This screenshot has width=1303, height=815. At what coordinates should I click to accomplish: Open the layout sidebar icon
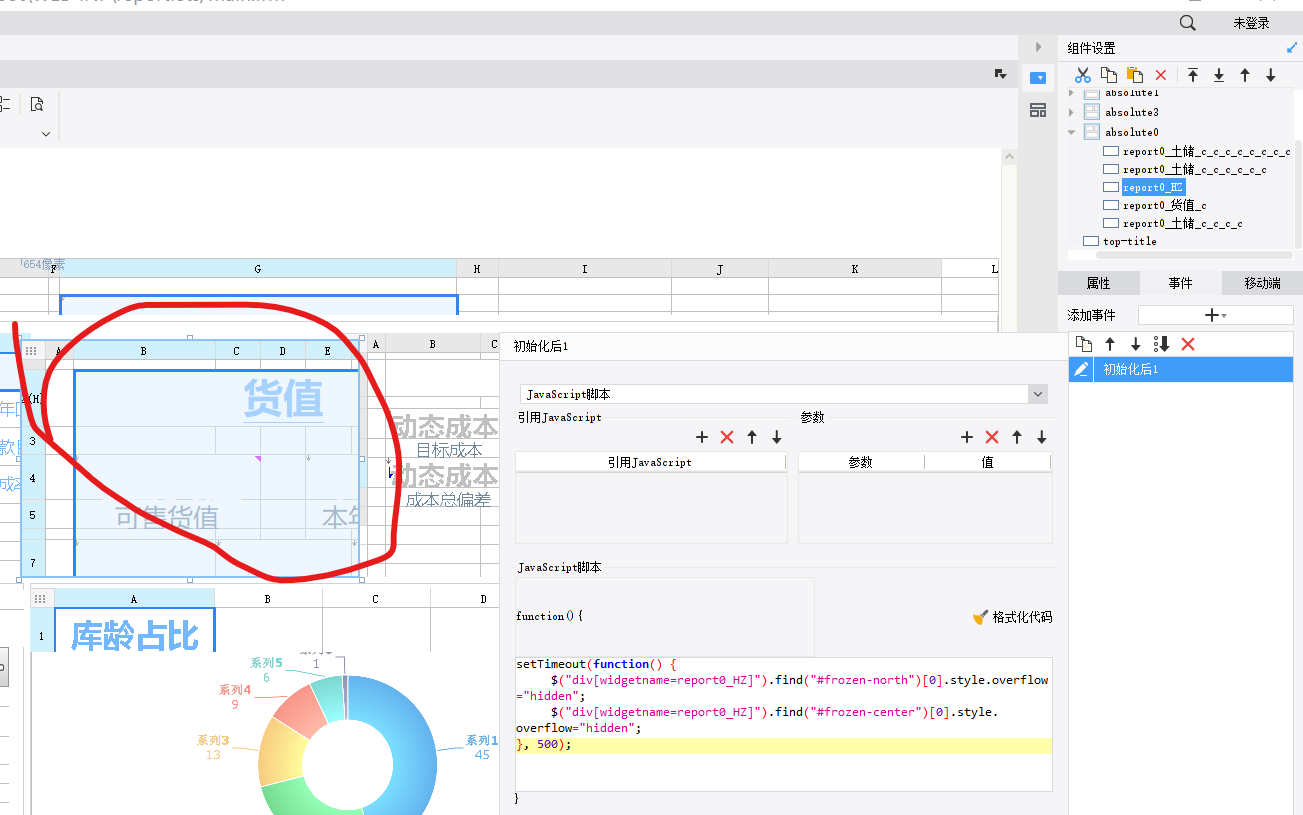click(x=1038, y=110)
